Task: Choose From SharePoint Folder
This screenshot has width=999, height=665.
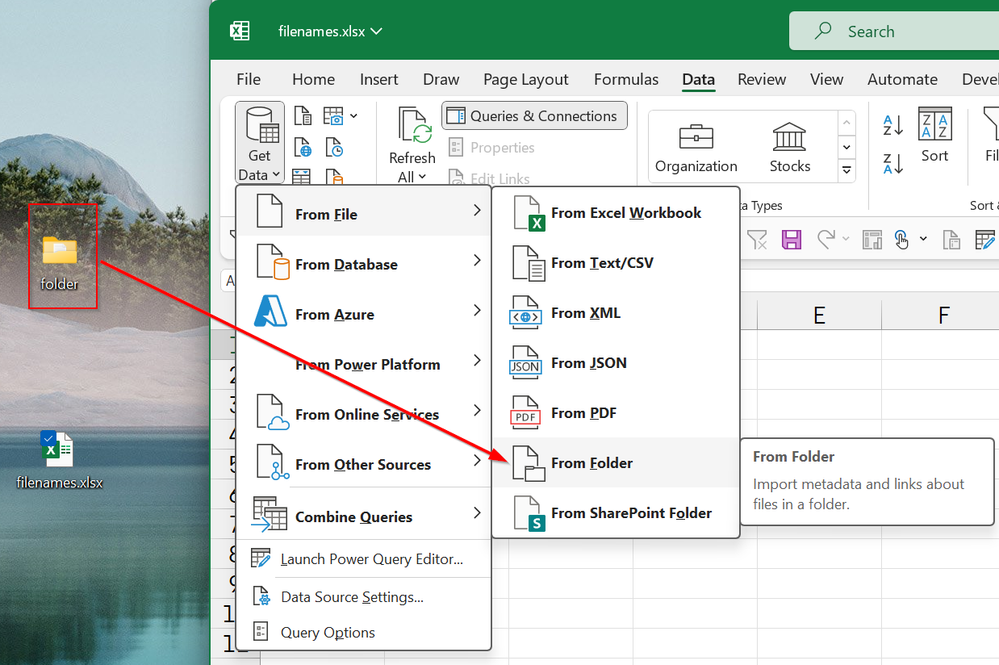Action: pos(615,513)
